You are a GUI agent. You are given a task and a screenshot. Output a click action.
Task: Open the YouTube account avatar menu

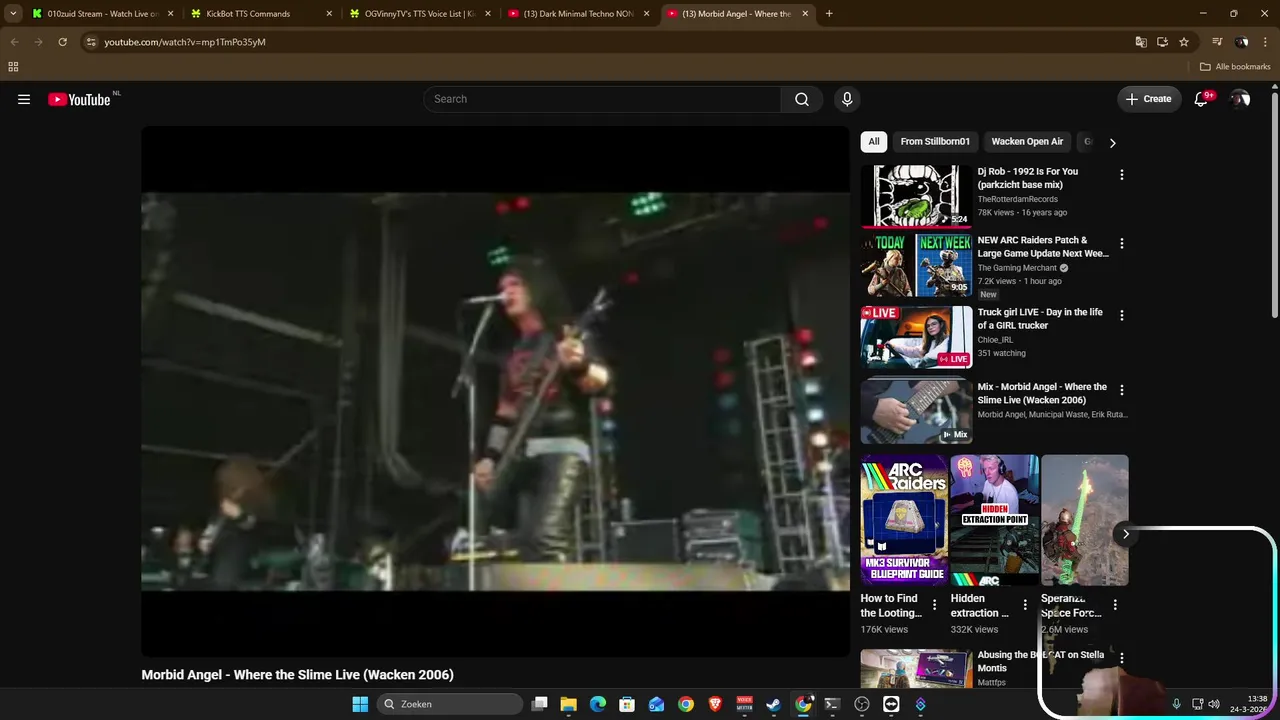pos(1240,99)
